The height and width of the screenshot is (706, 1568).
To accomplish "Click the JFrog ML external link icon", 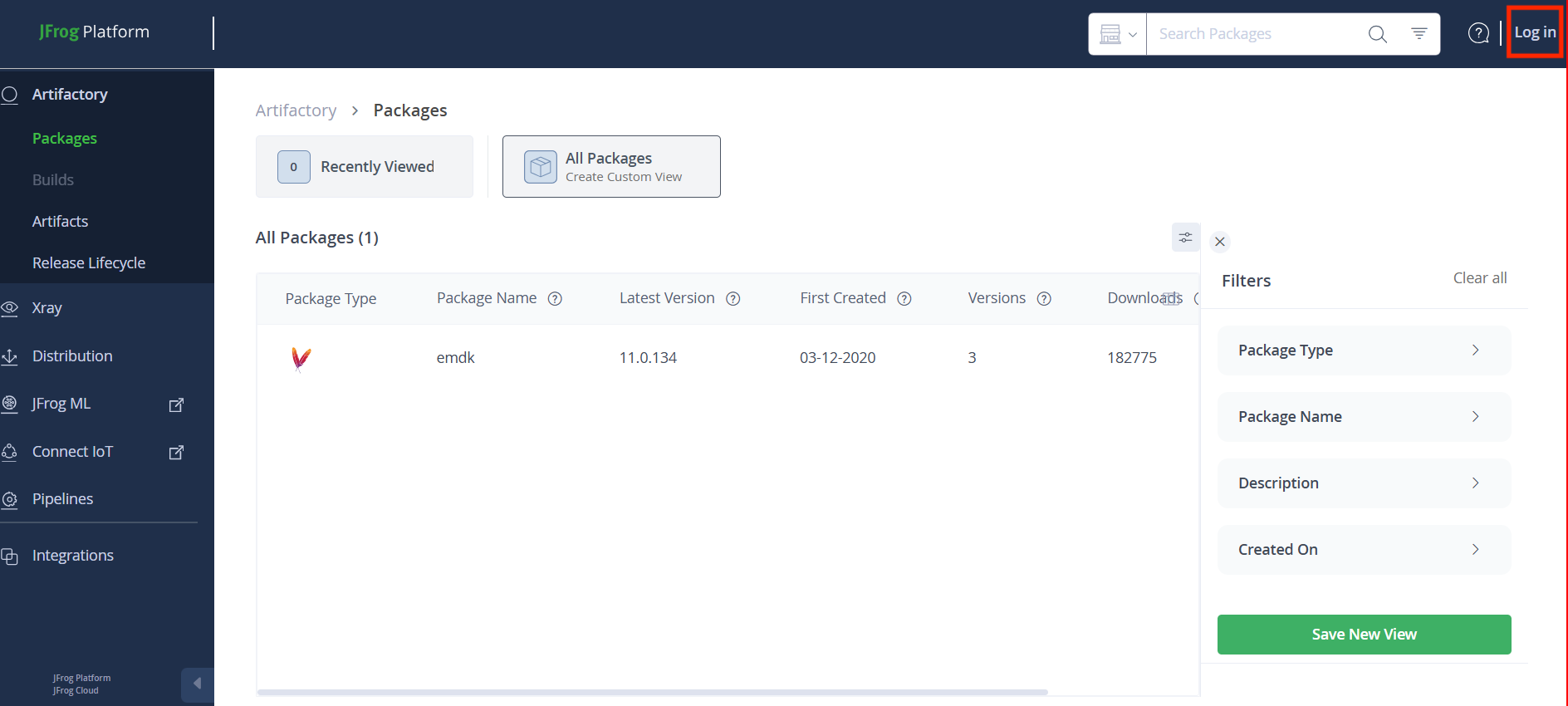I will (x=176, y=404).
